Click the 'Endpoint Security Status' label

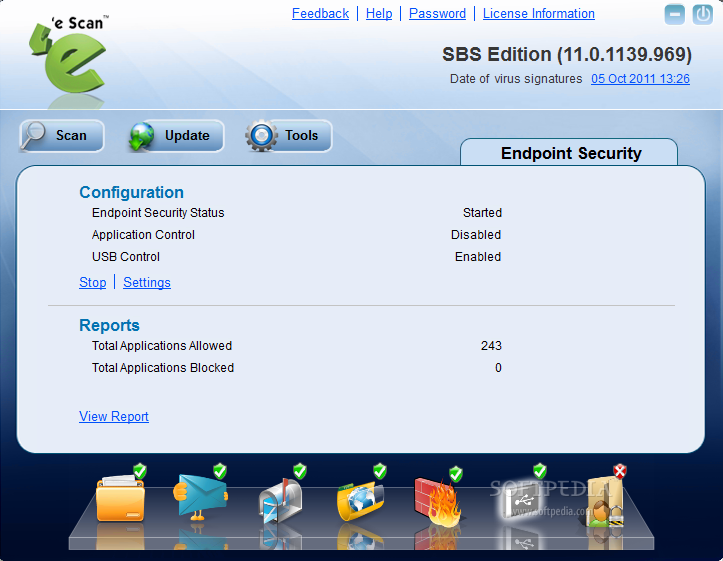tap(158, 213)
